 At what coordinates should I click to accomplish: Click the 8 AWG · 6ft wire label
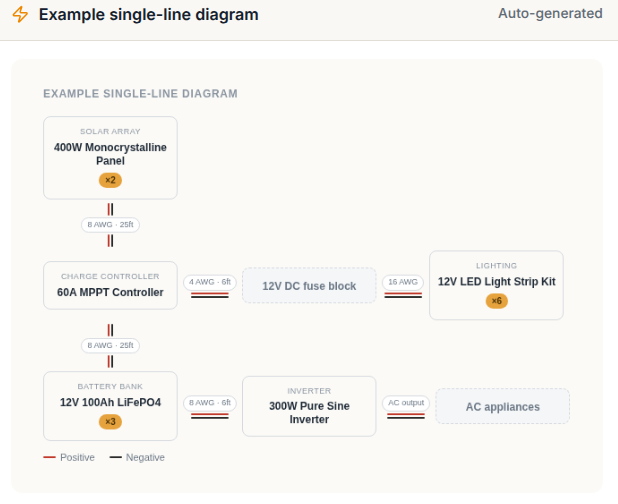click(x=210, y=403)
